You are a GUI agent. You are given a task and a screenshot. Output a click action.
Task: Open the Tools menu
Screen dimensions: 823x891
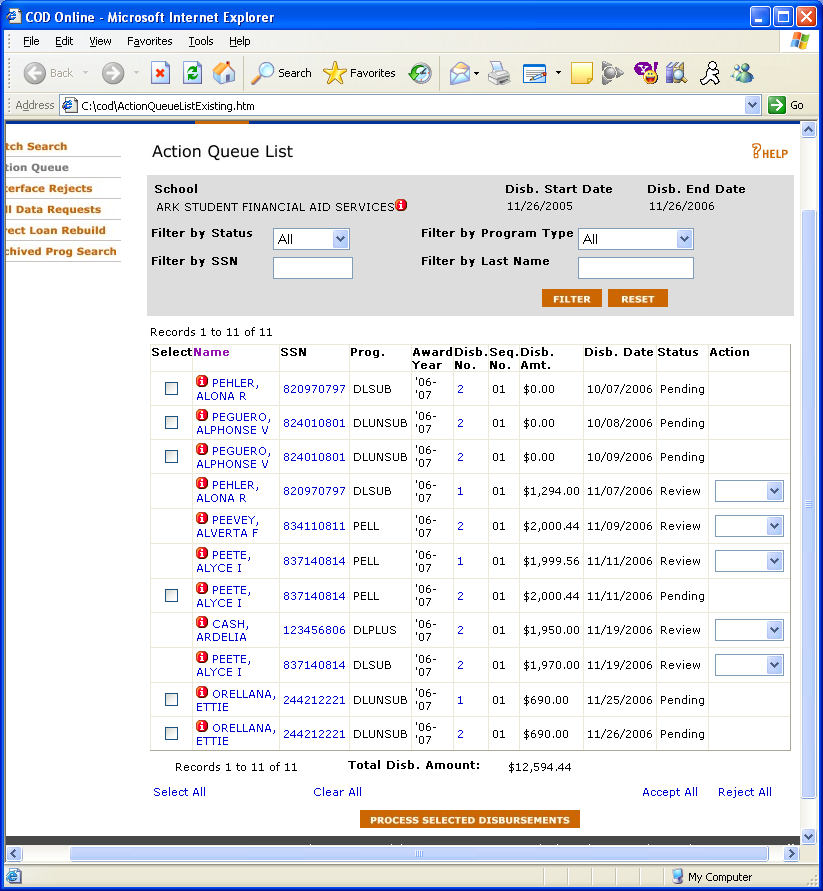tap(201, 41)
